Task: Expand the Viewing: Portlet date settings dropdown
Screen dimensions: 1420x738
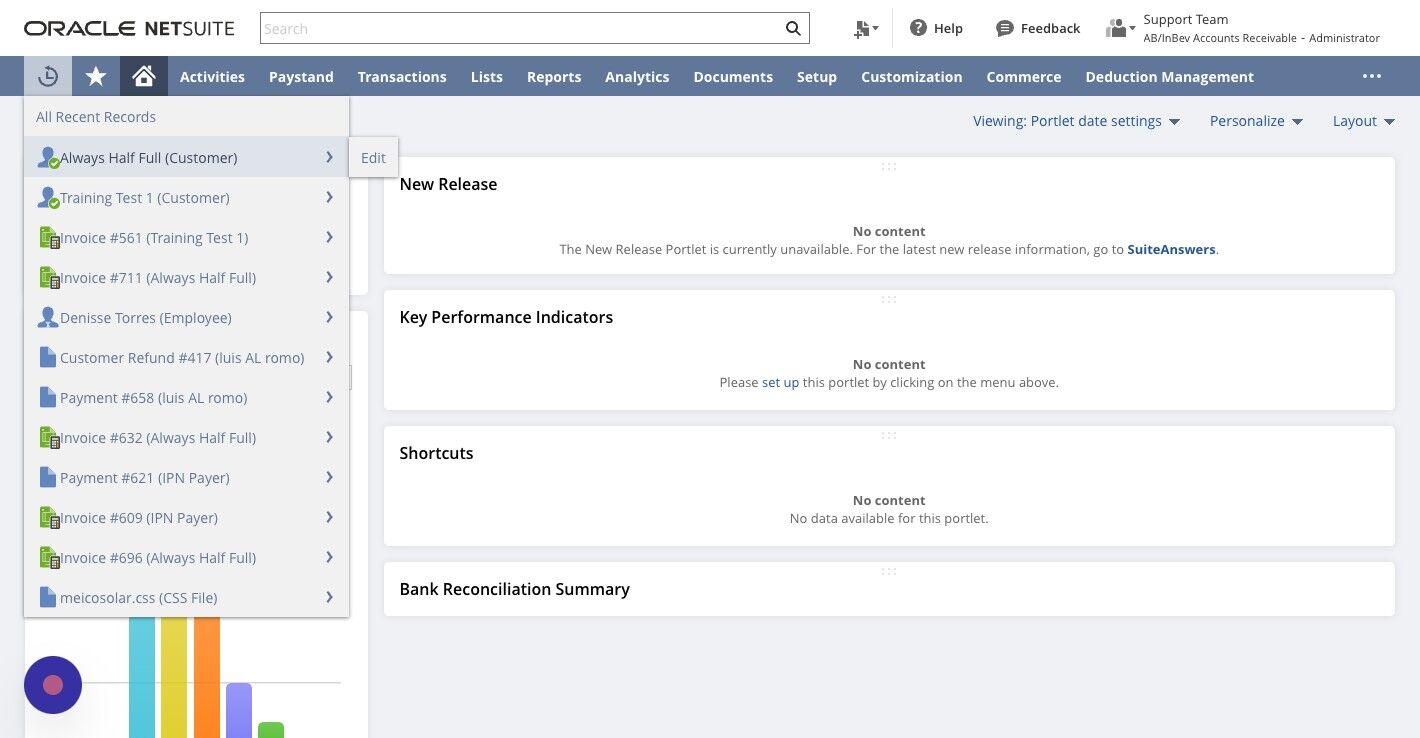Action: pyautogui.click(x=1076, y=121)
